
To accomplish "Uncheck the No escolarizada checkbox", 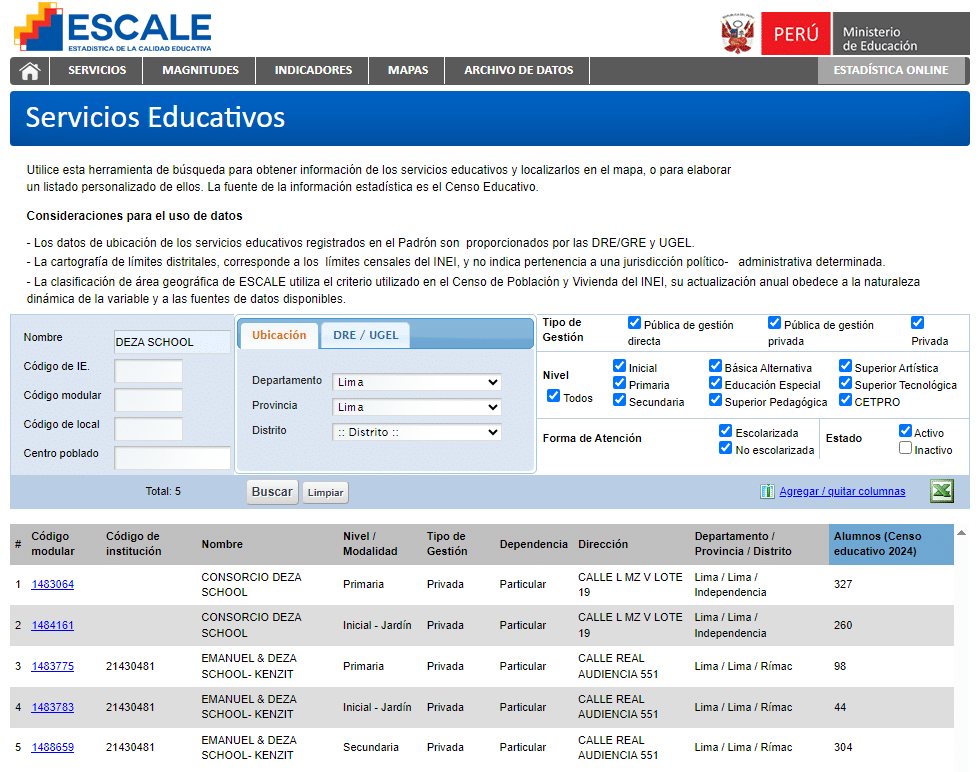I will tap(726, 448).
